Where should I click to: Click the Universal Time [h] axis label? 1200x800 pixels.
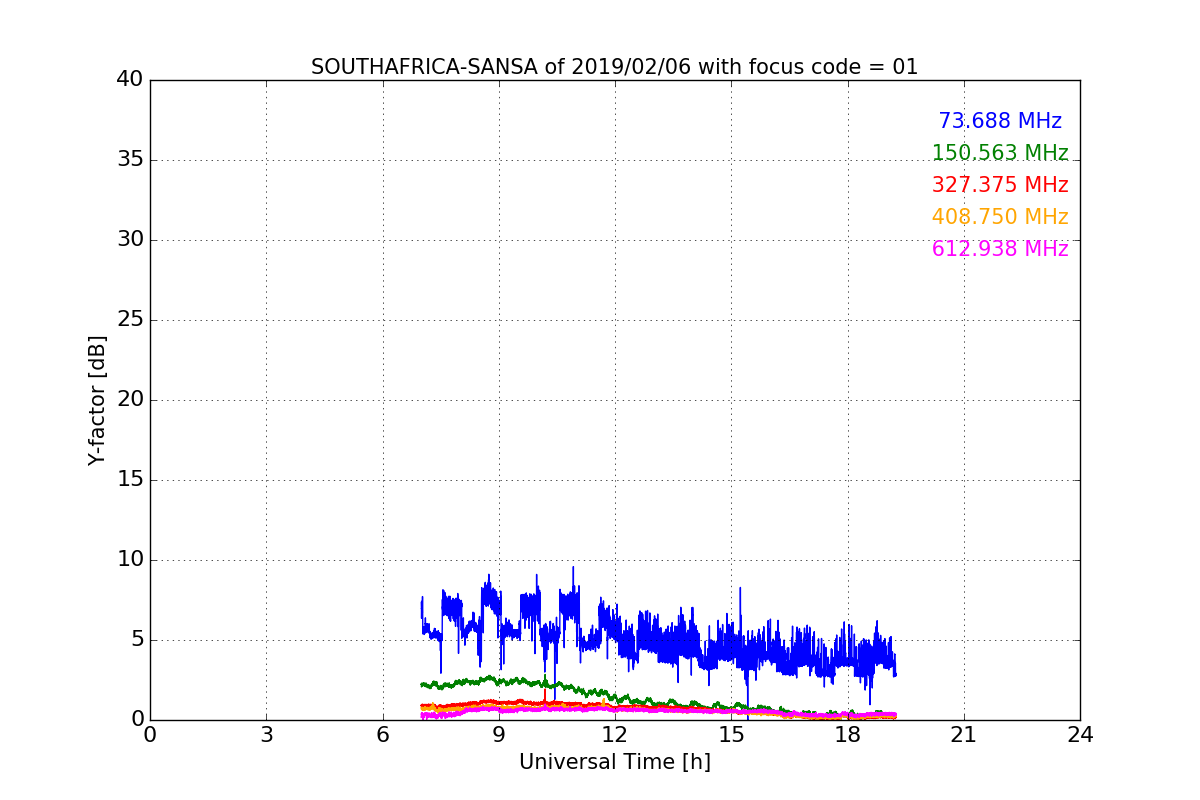(x=615, y=762)
